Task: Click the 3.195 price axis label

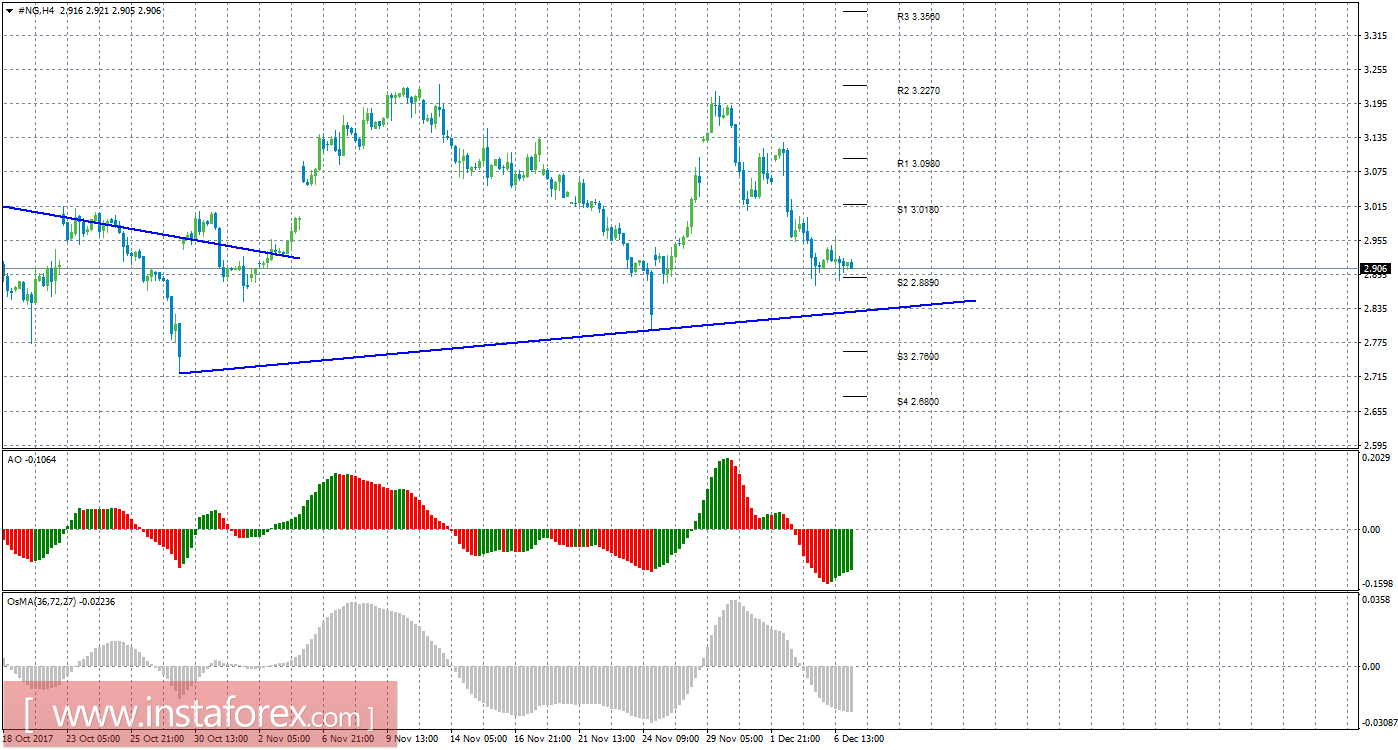Action: [x=1375, y=104]
